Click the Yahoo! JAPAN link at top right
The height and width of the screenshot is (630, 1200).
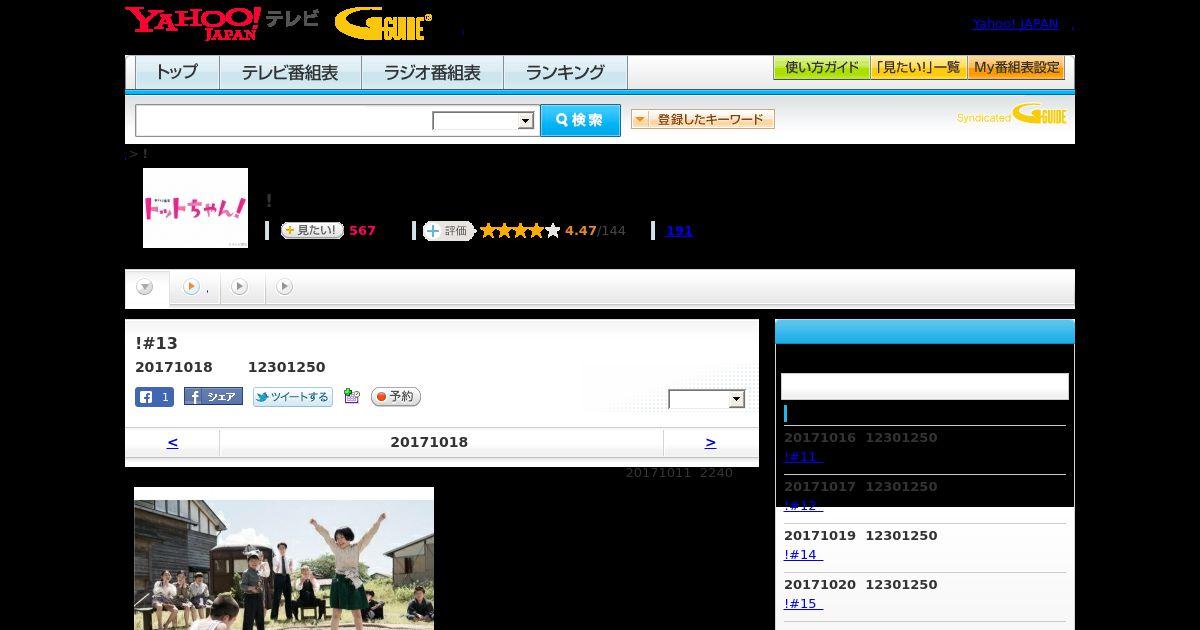(1015, 24)
